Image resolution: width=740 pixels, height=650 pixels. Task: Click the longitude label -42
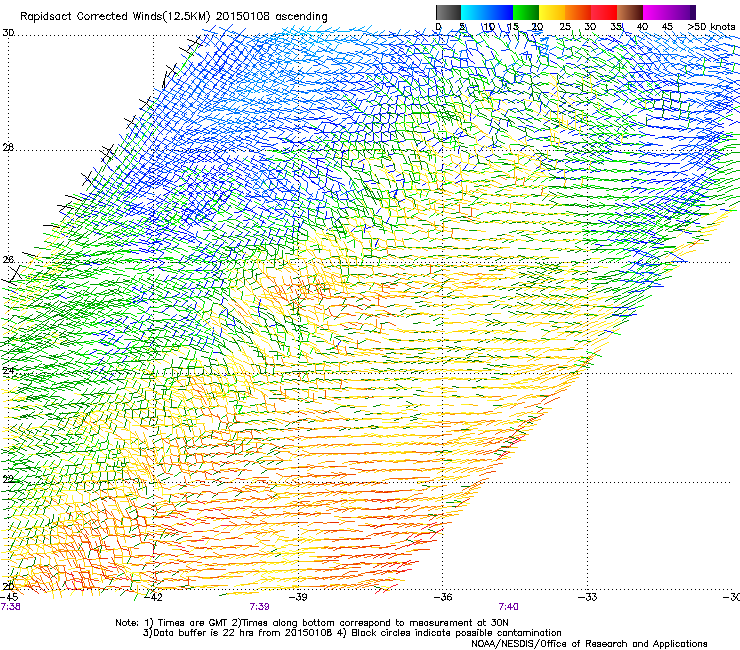(153, 597)
